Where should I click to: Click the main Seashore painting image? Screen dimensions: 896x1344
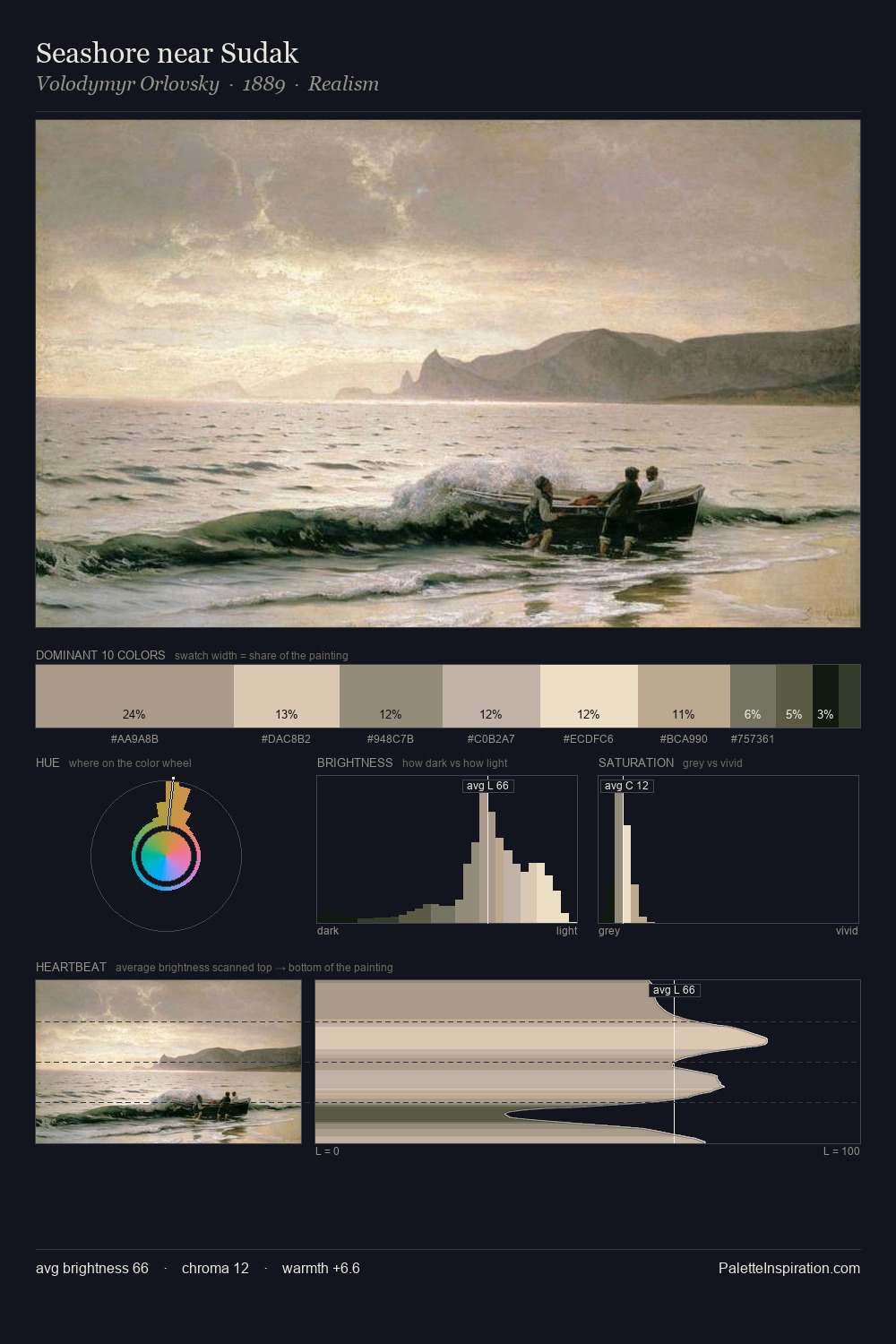coord(448,374)
